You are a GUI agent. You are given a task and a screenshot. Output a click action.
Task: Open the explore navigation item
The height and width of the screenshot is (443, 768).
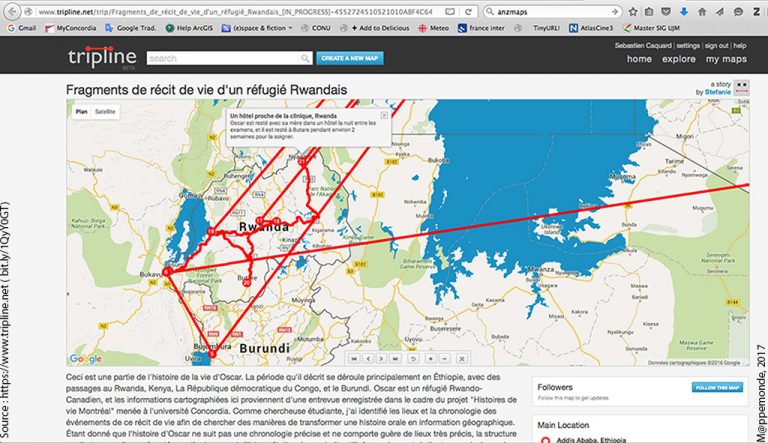pyautogui.click(x=678, y=59)
